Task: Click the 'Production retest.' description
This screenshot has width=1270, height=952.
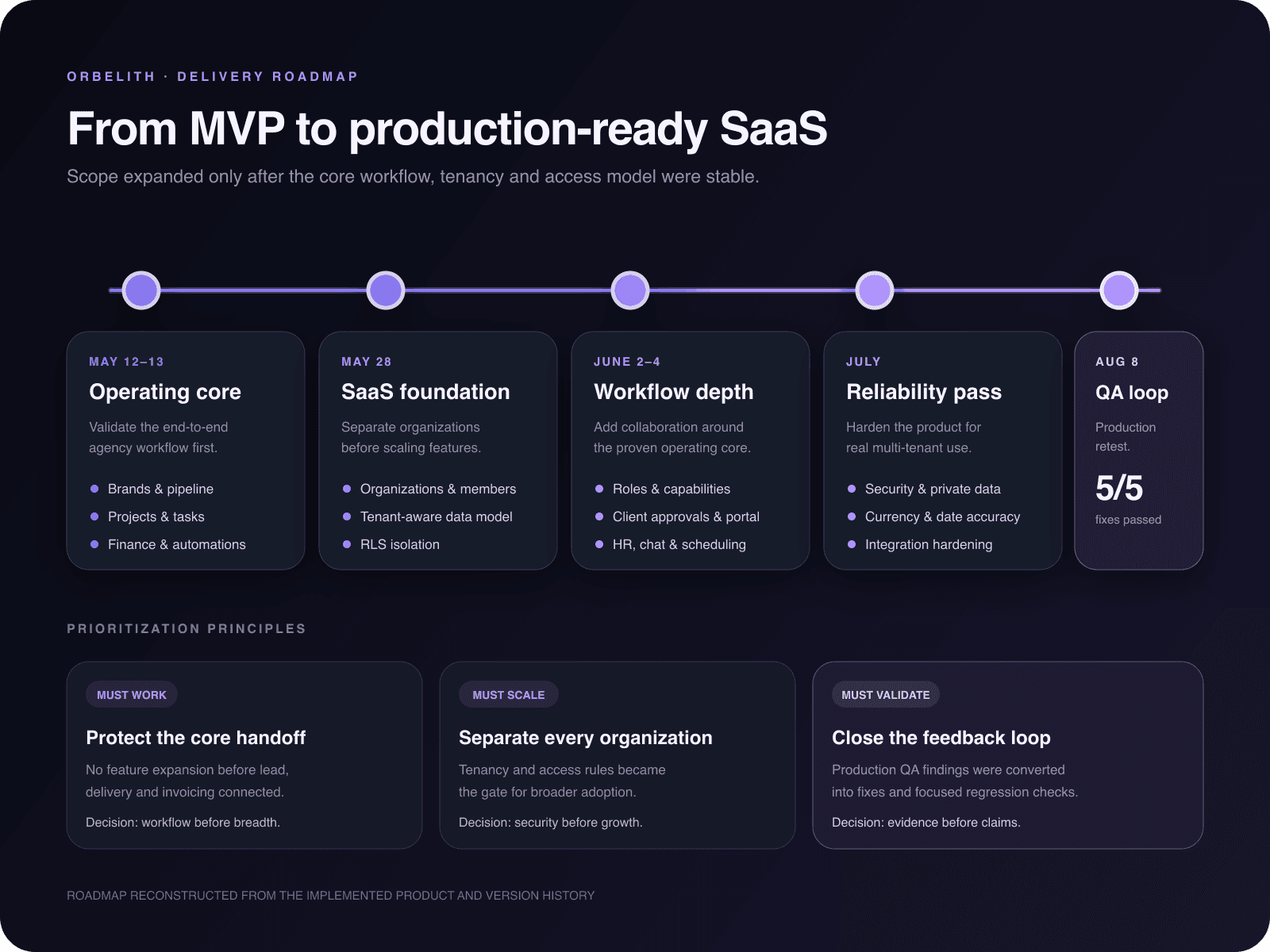Action: (x=1126, y=436)
